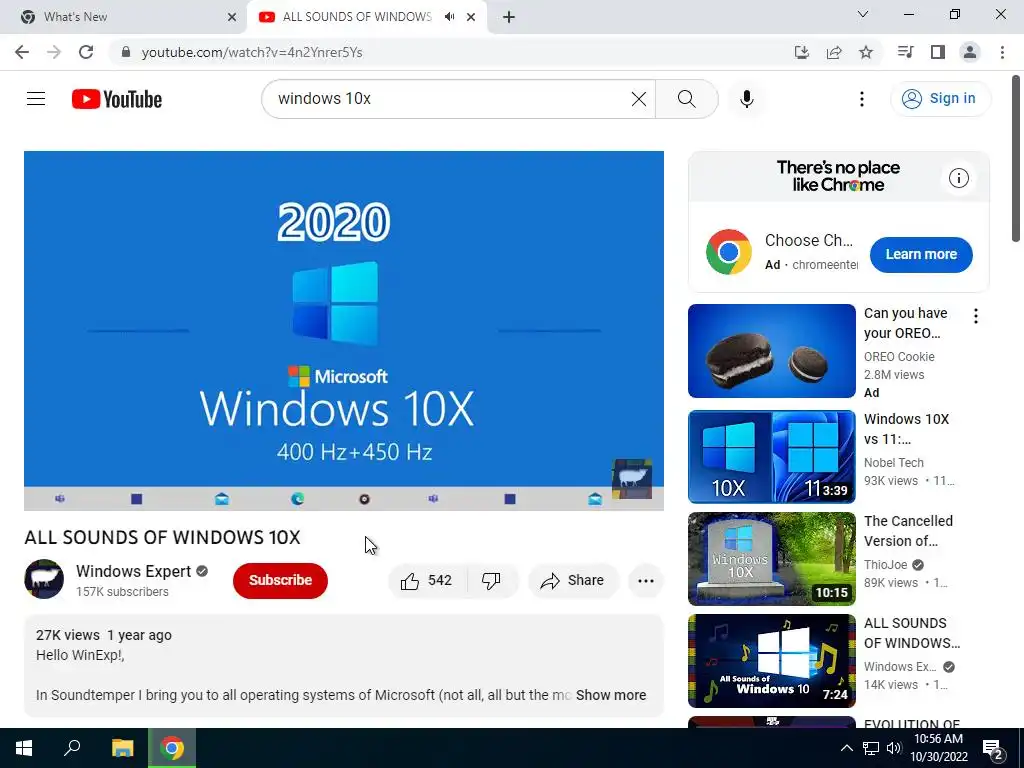Click The Cancelled Version of video title
This screenshot has width=1024, height=768.
tap(908, 531)
